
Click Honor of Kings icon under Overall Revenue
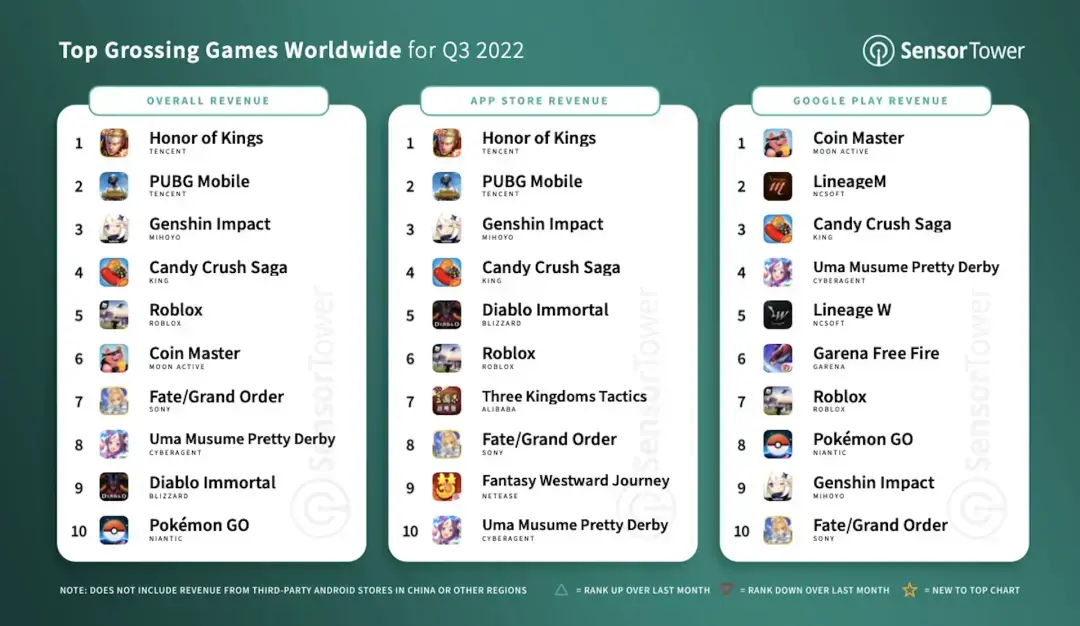point(114,143)
